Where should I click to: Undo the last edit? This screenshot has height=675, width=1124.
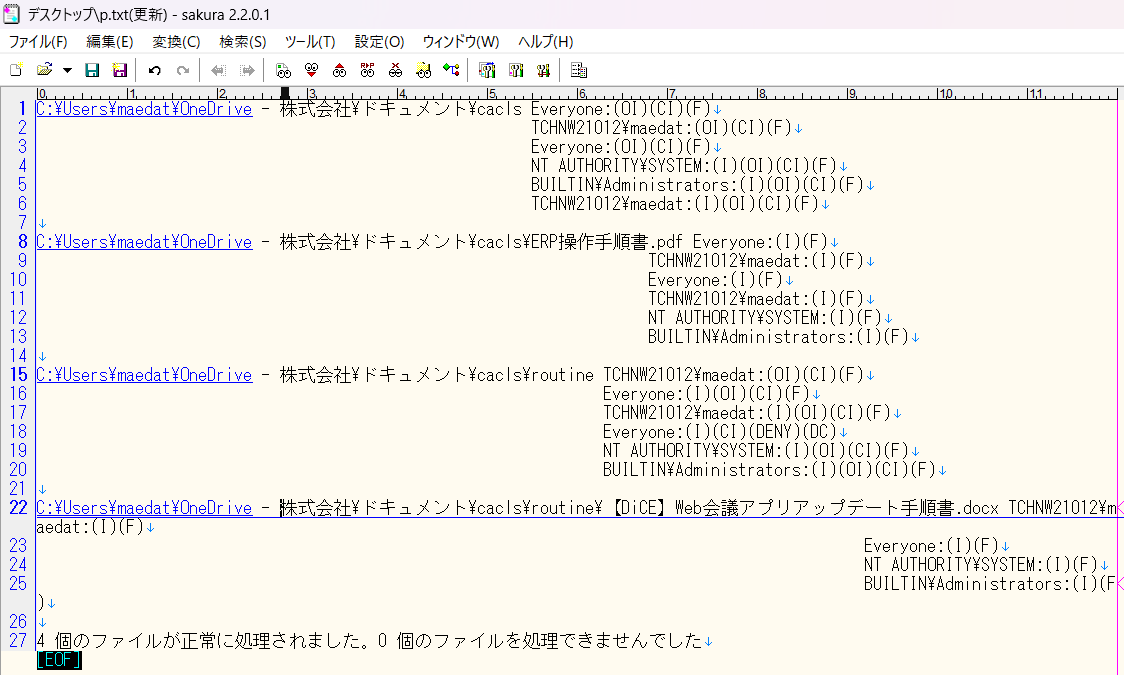152,69
